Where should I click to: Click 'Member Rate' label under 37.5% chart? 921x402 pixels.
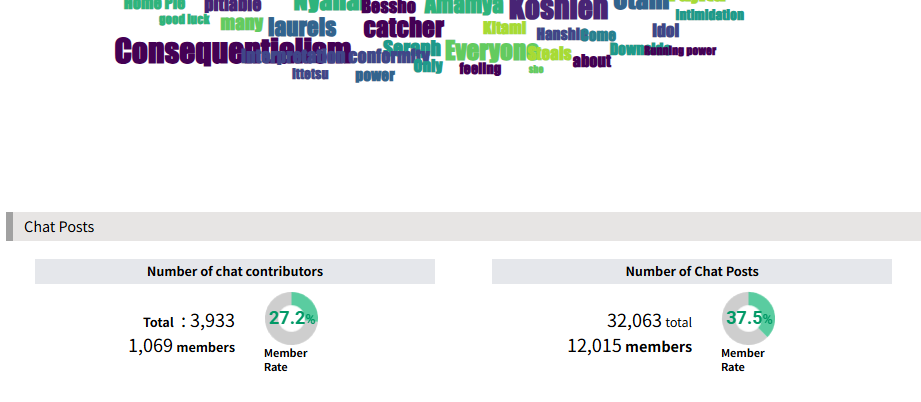coord(742,360)
